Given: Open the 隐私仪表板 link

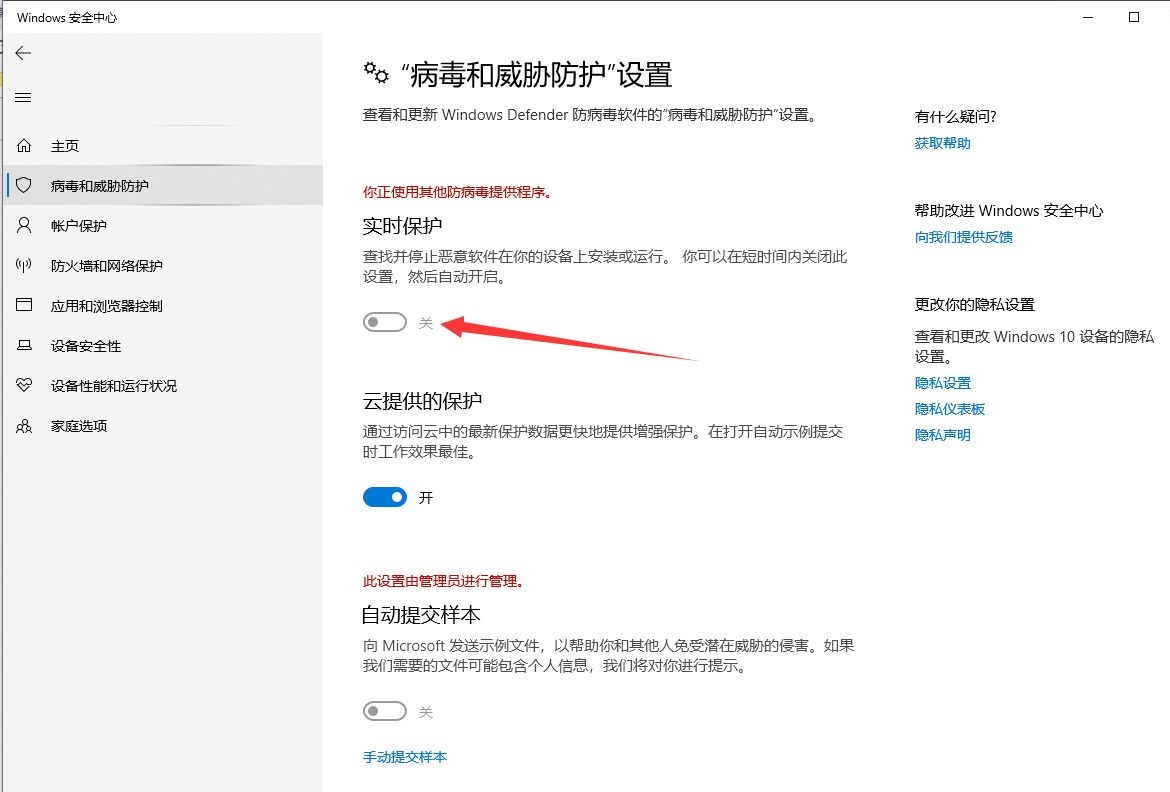Looking at the screenshot, I should [x=950, y=408].
